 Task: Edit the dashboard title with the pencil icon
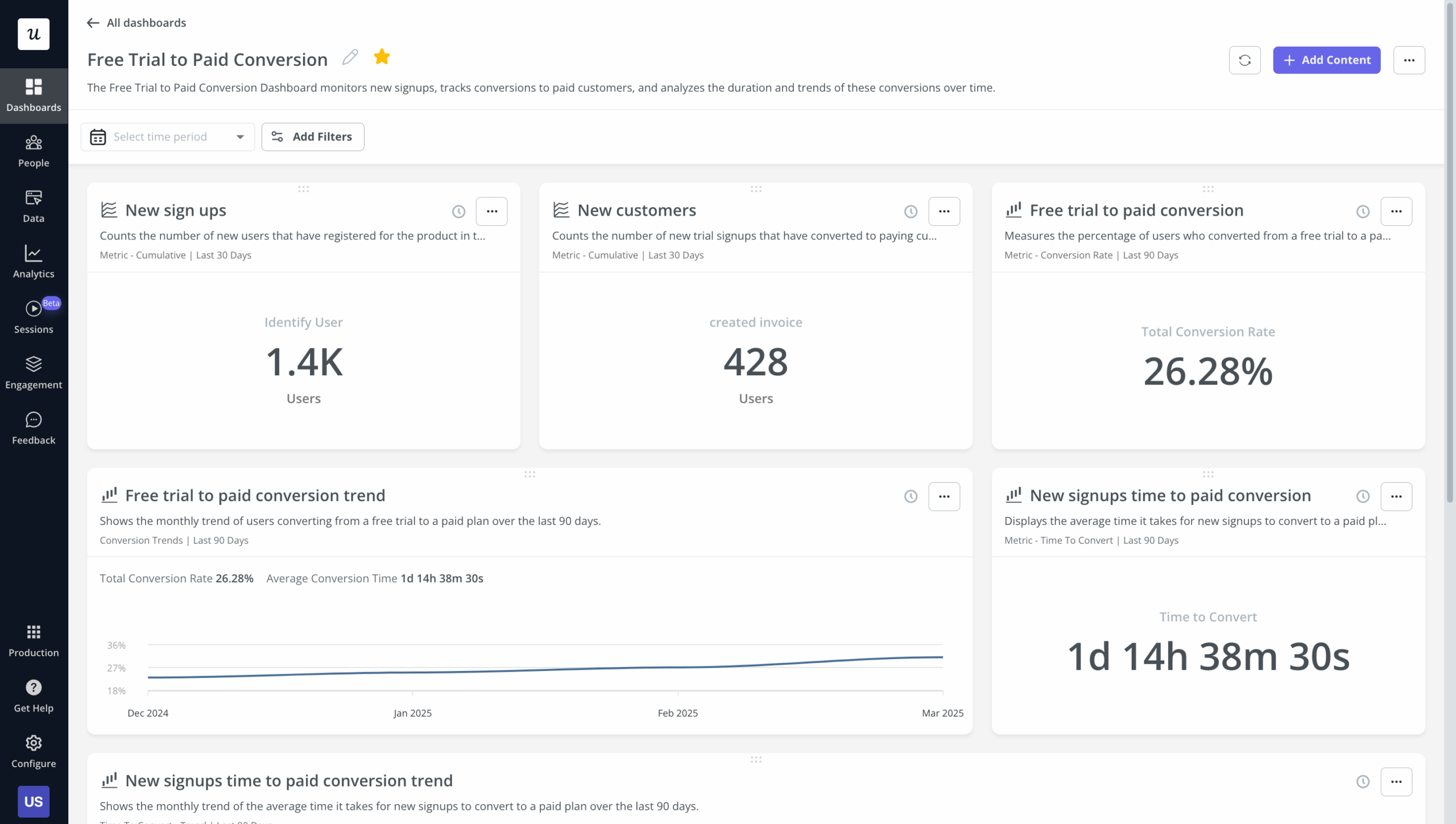point(350,57)
